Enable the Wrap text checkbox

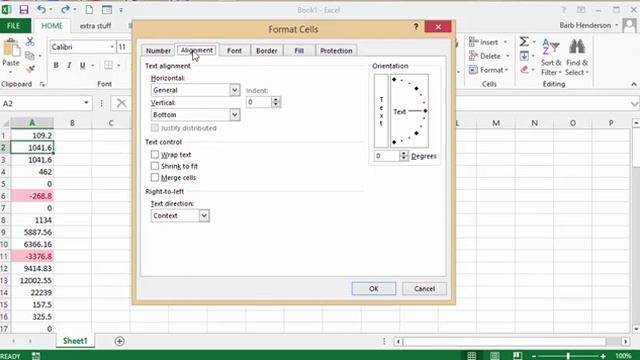[155, 154]
